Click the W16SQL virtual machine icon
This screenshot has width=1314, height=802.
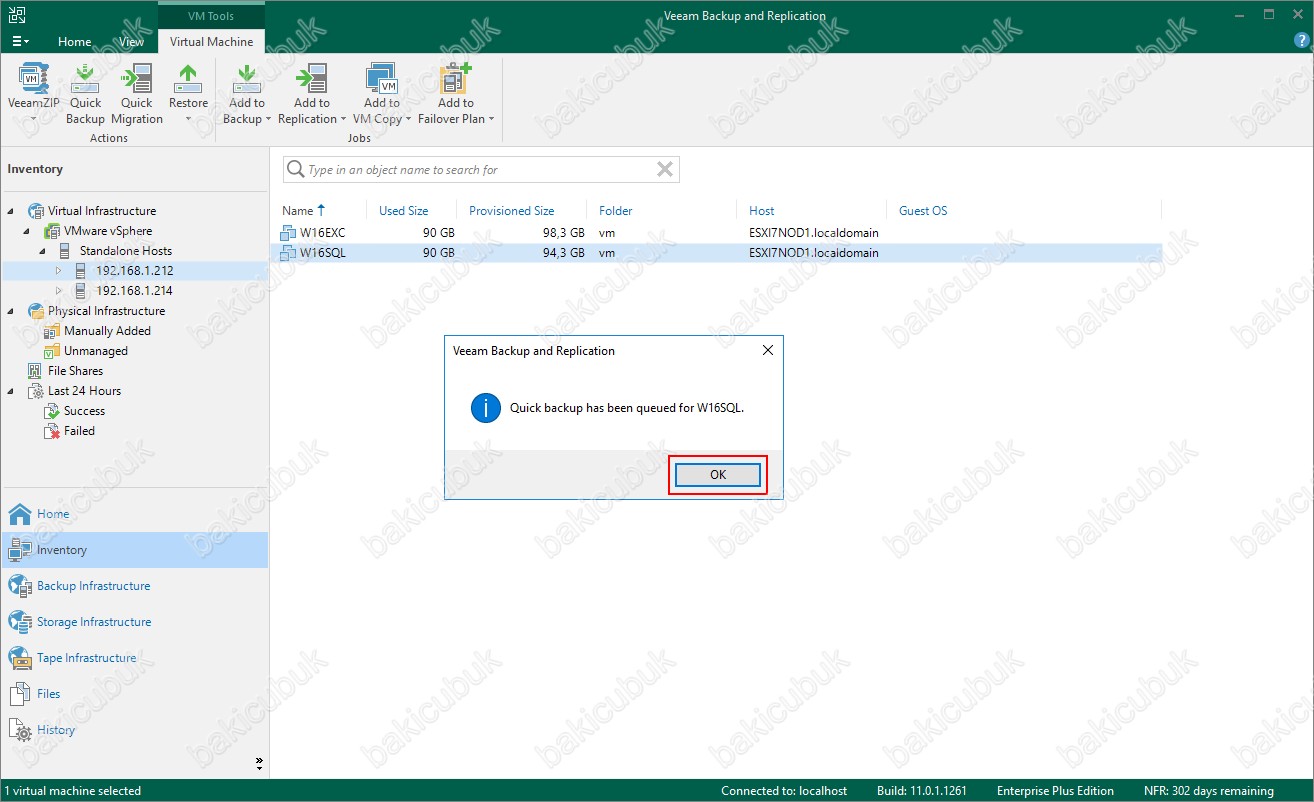[x=289, y=253]
